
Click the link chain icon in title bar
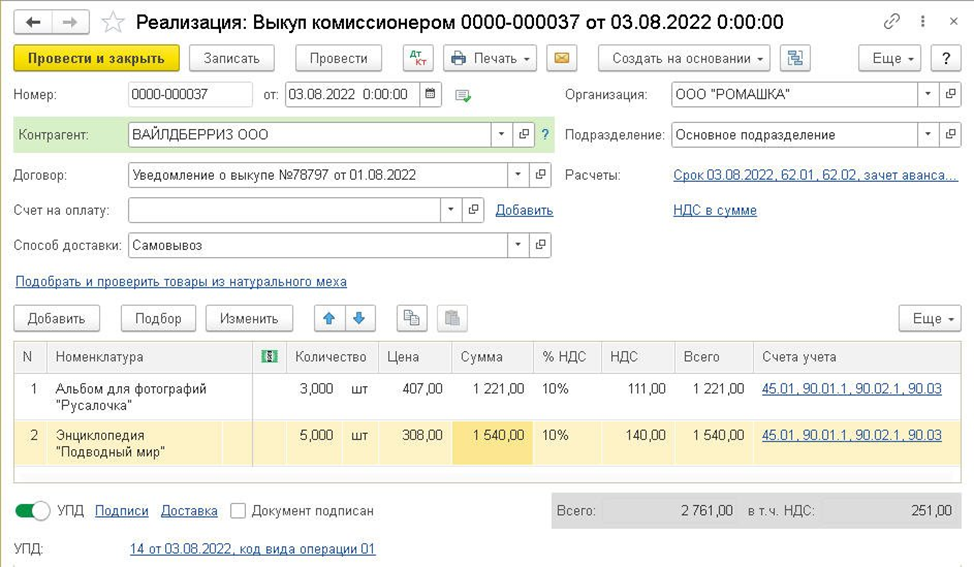coord(892,22)
